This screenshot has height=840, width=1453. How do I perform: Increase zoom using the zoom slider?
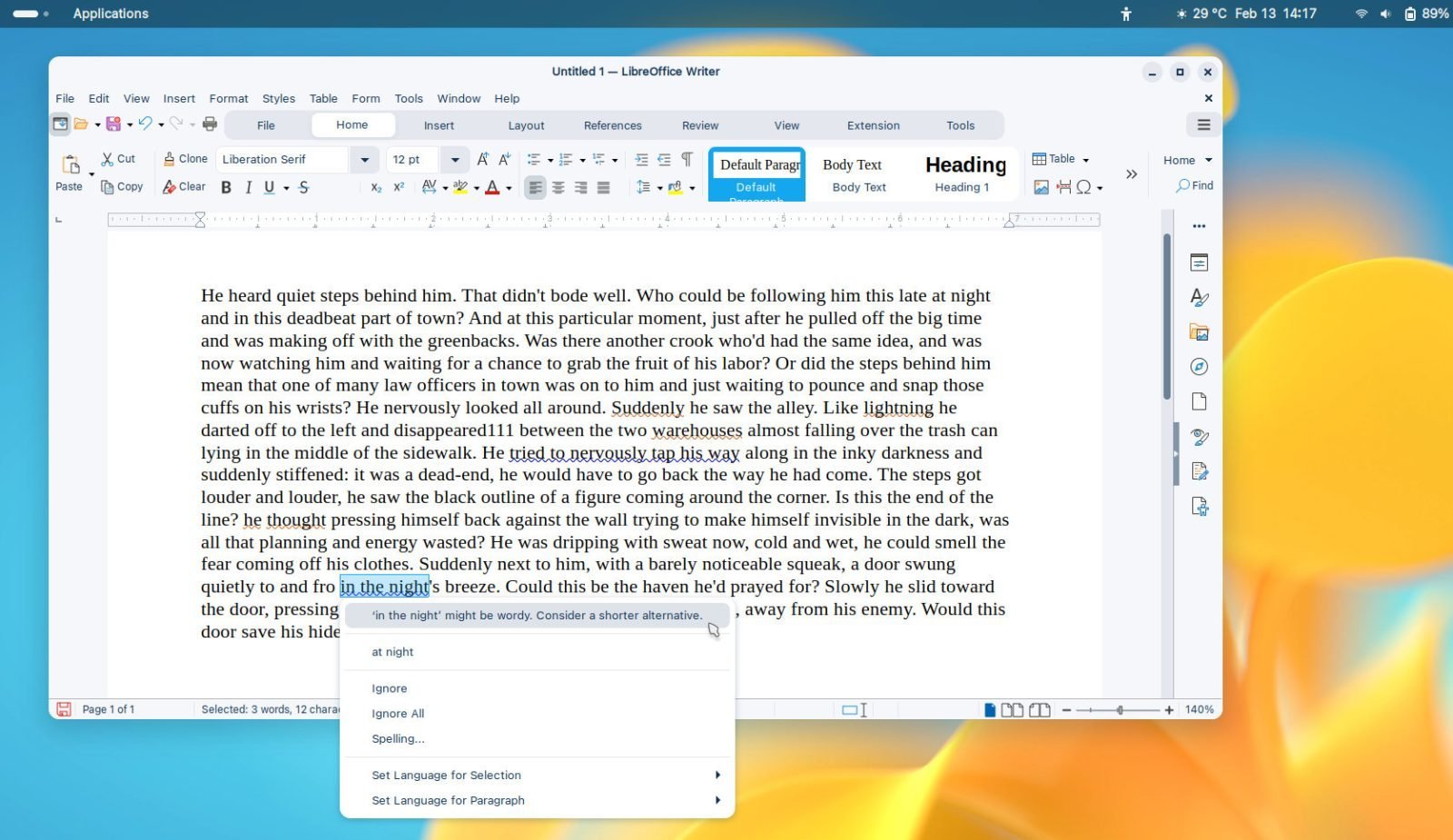[x=1169, y=709]
